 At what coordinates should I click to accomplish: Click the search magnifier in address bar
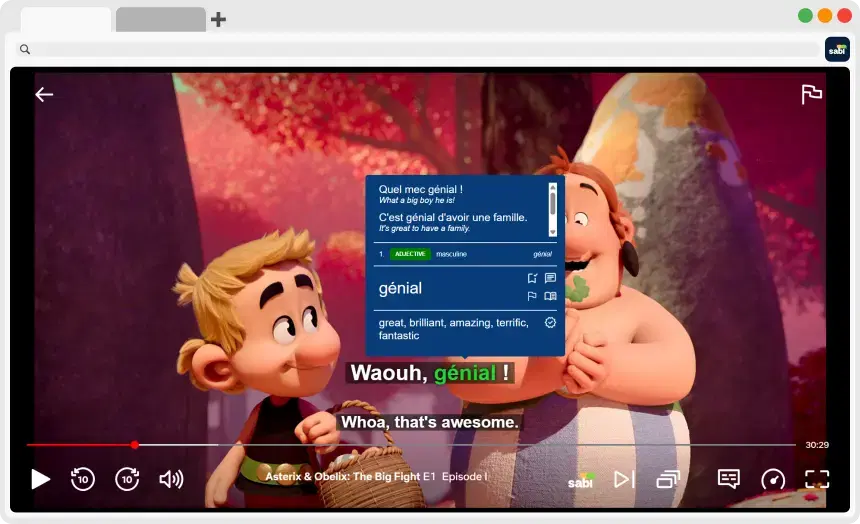[25, 49]
